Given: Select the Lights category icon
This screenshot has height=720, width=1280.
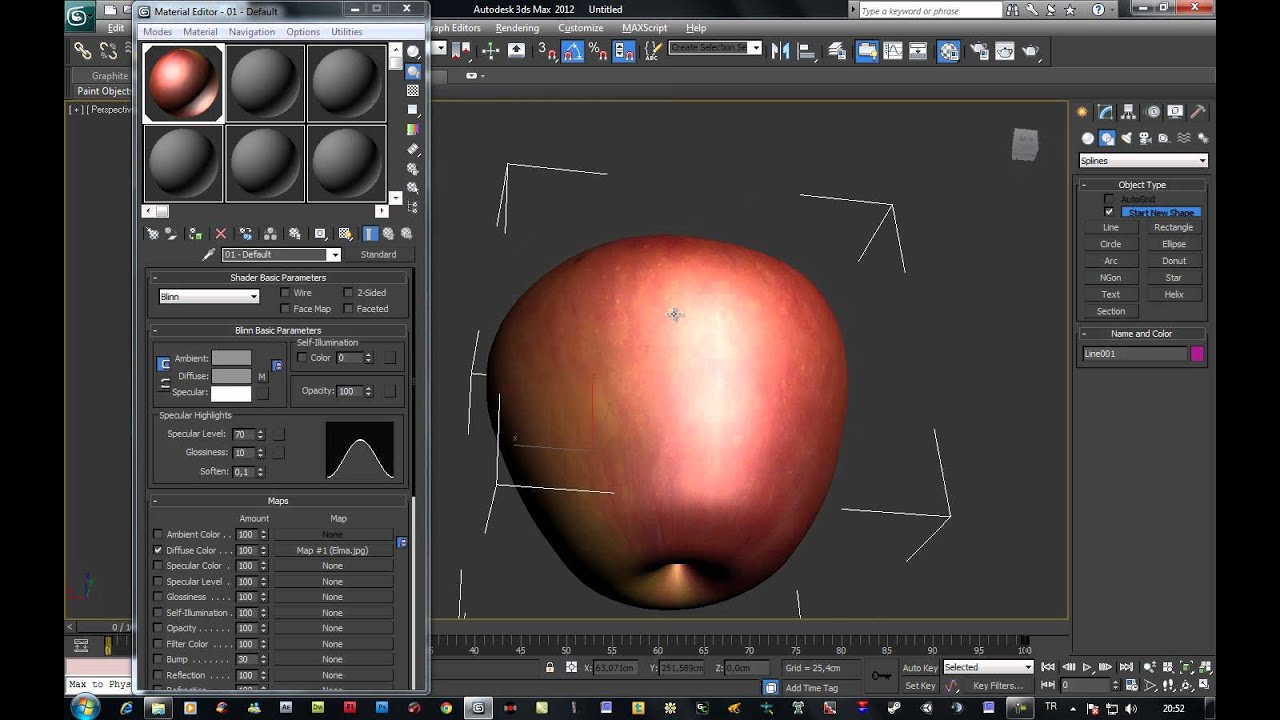Looking at the screenshot, I should coord(1127,138).
